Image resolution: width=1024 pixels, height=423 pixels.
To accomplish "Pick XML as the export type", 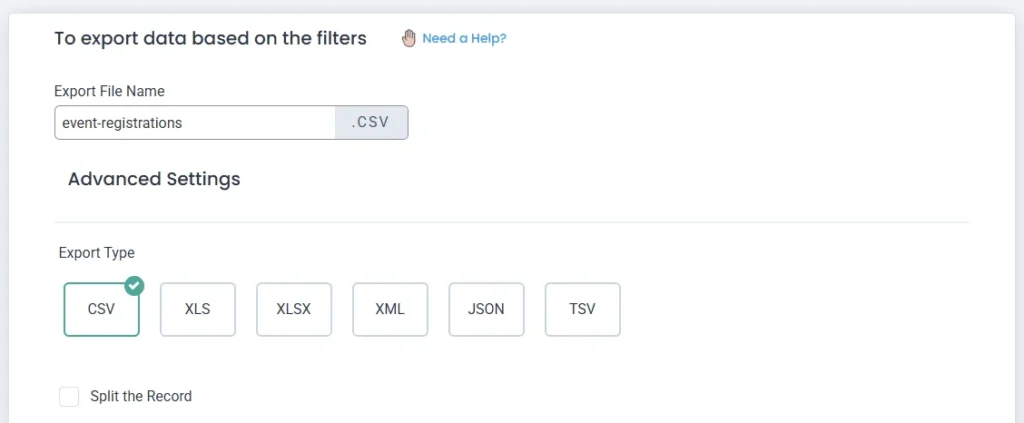I will [390, 309].
